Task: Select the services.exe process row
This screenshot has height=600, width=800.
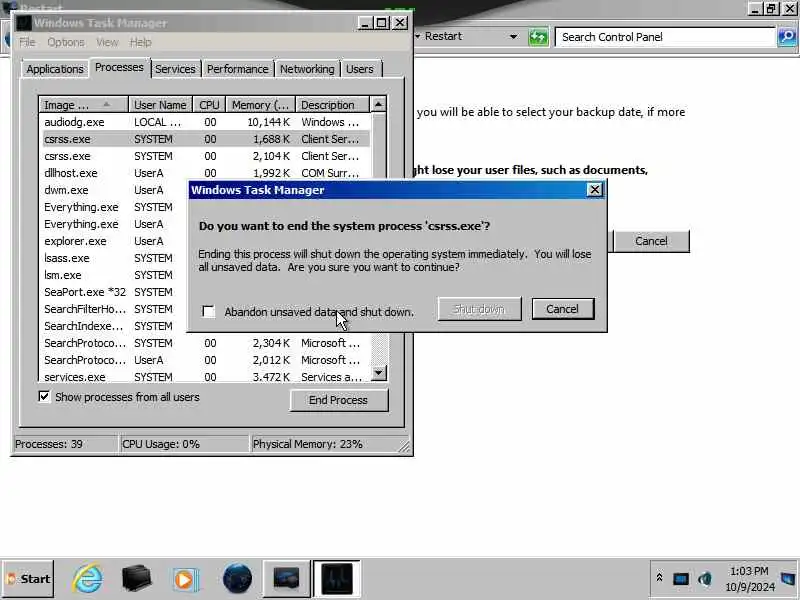Action: tap(204, 377)
